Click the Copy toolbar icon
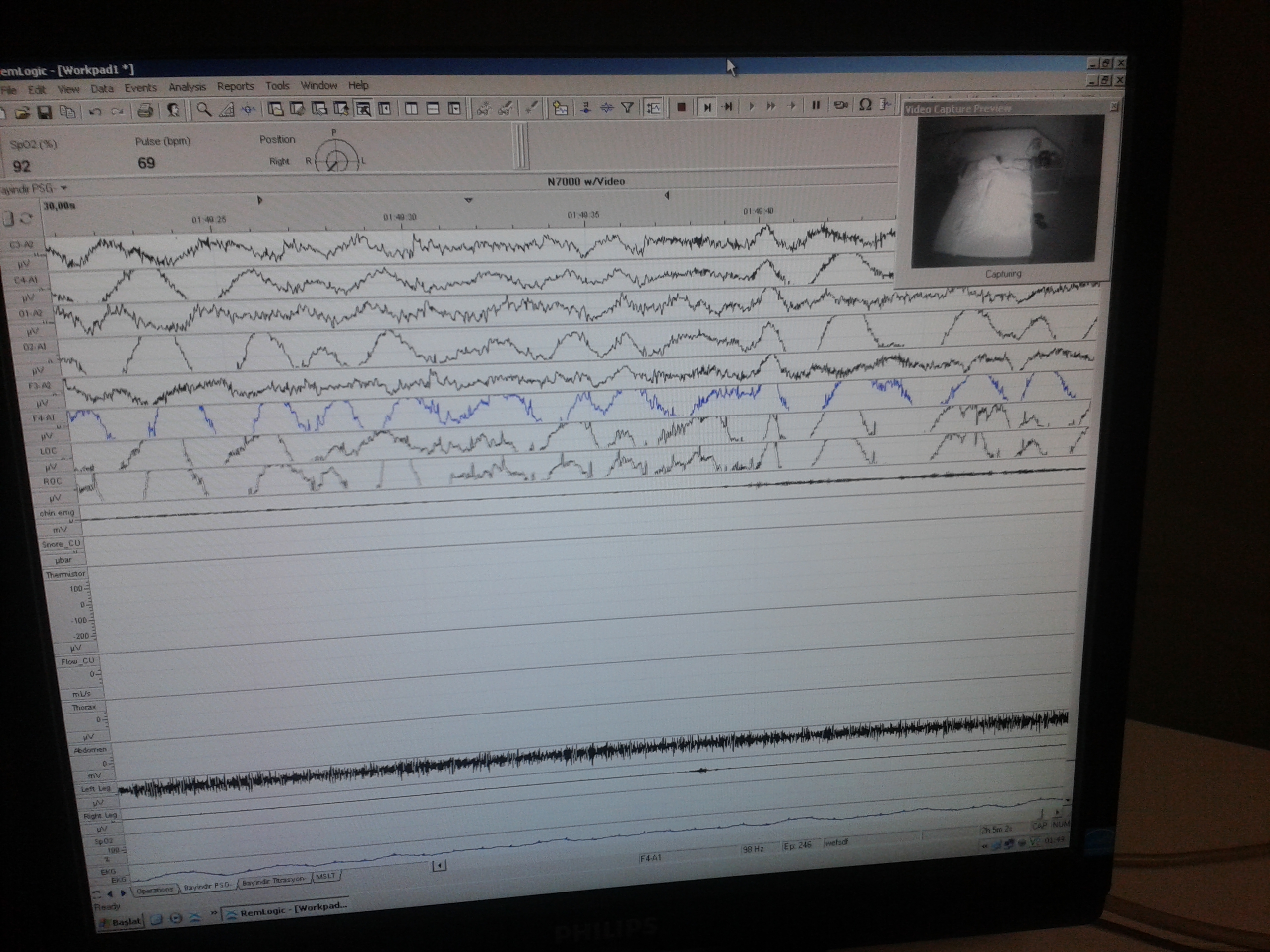The width and height of the screenshot is (1270, 952). 68,112
